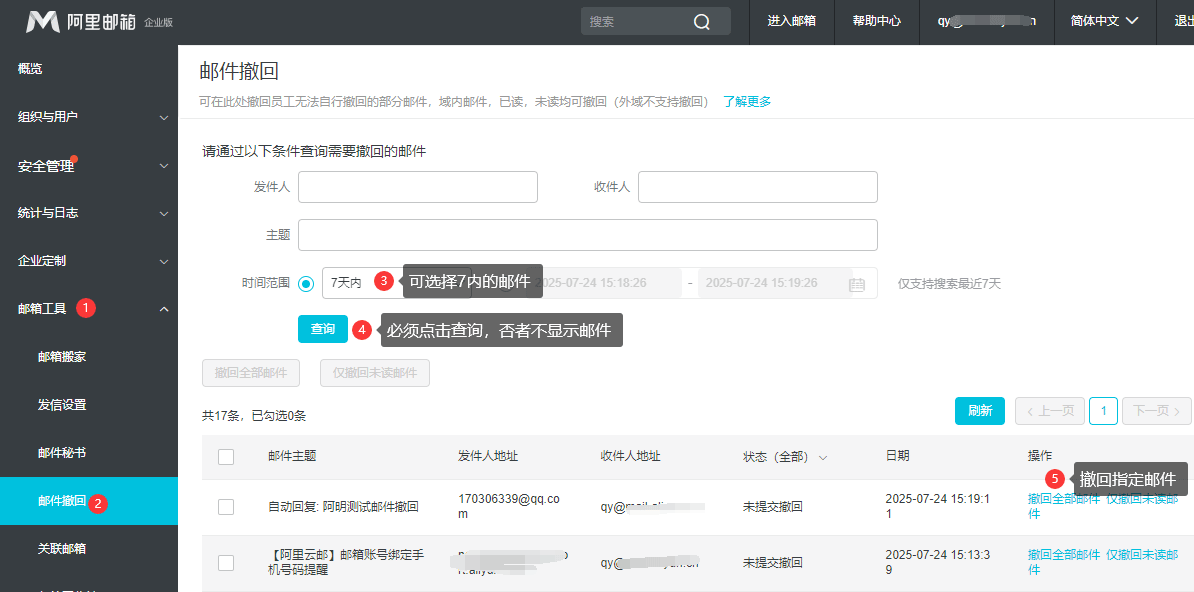The height and width of the screenshot is (592, 1194).
Task: Open the 了解更多 link
Action: pos(746,101)
